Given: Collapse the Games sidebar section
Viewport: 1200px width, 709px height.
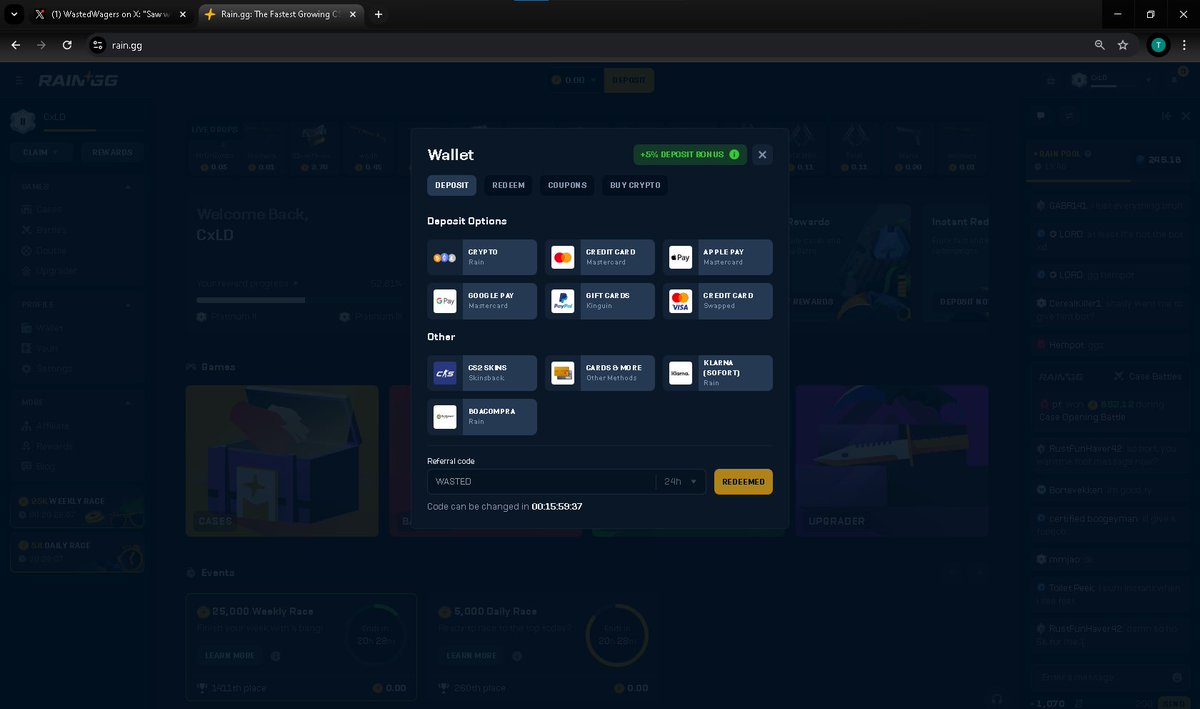Looking at the screenshot, I should point(128,187).
